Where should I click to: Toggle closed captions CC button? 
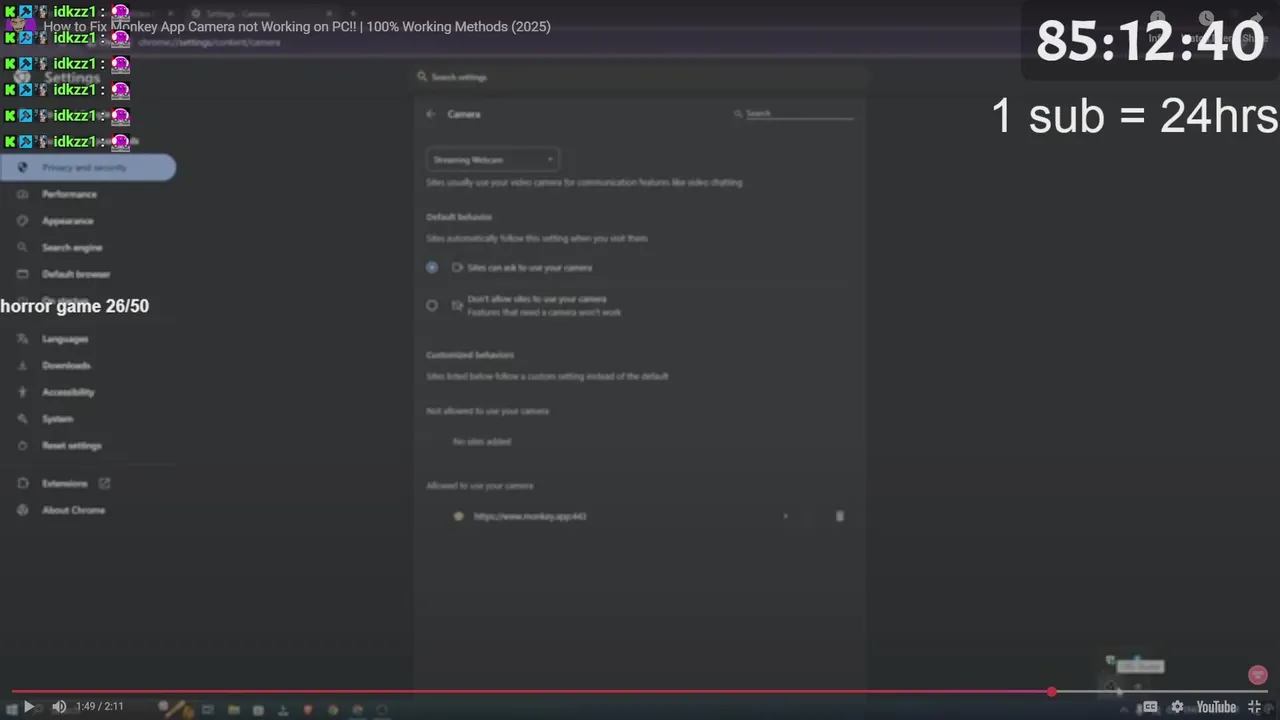point(1150,707)
